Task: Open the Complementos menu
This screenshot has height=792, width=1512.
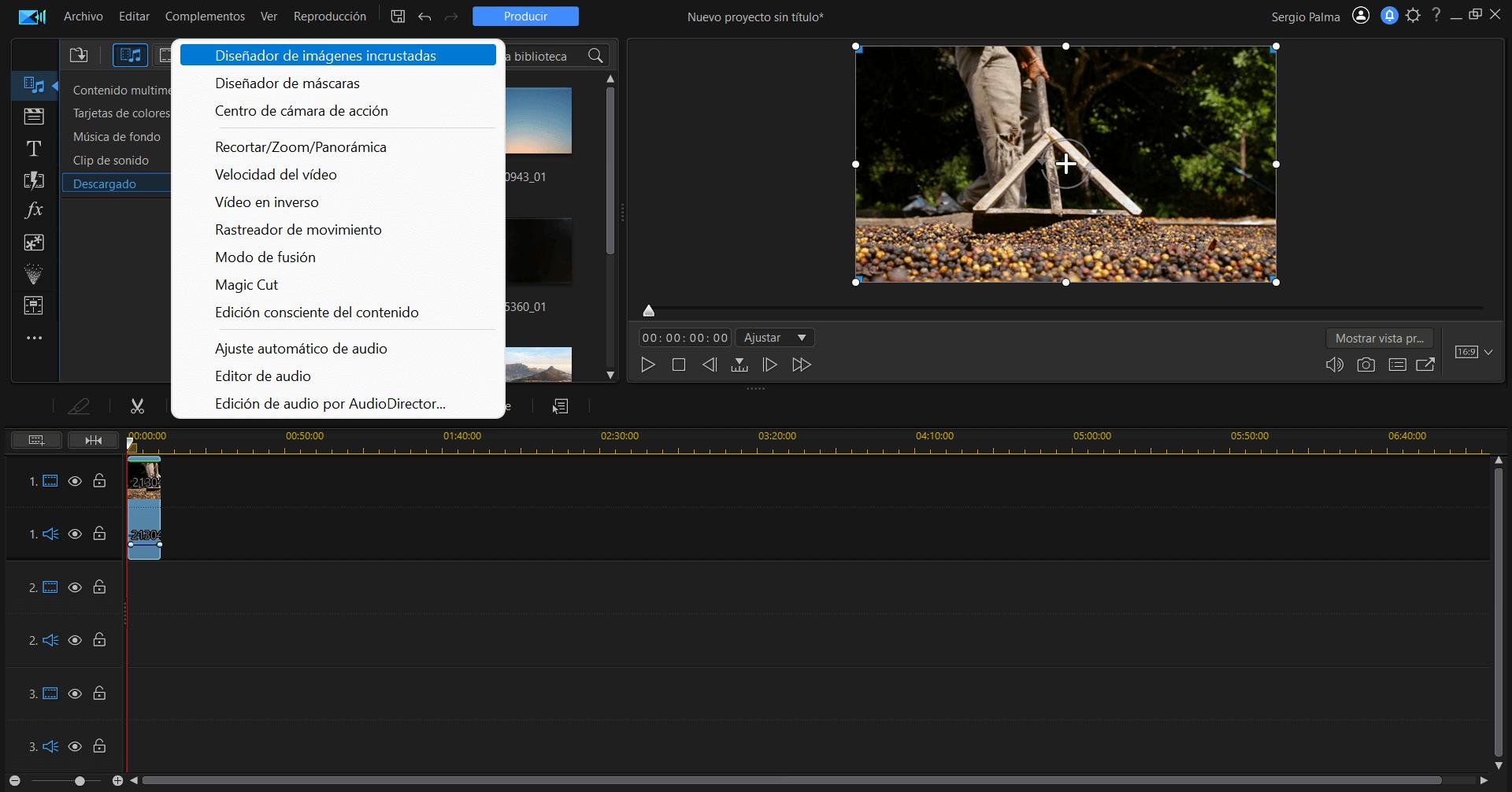Action: pyautogui.click(x=205, y=17)
